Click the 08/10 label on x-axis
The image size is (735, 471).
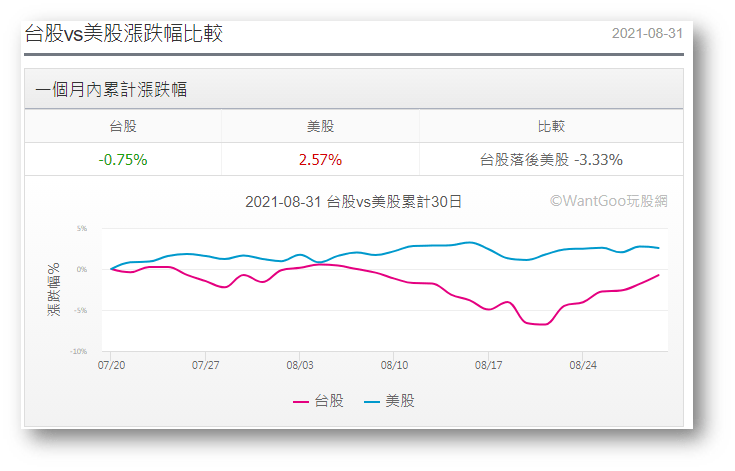(394, 366)
